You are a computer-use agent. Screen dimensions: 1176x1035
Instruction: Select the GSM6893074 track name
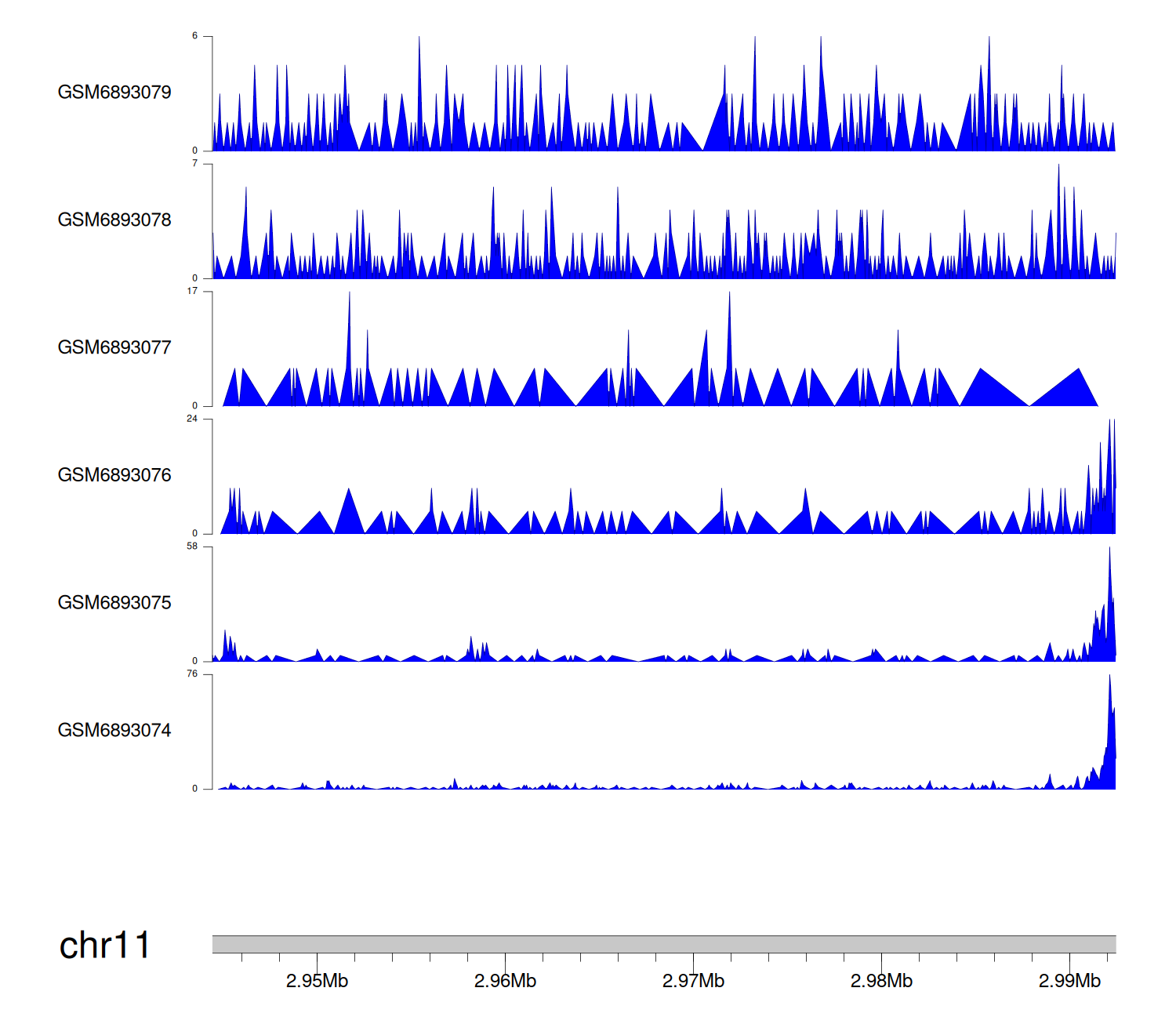pos(114,731)
